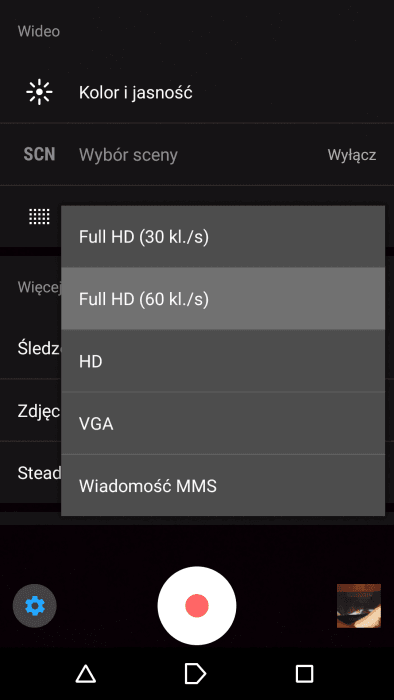Choose Full HD (60 kl./s) resolution
Image resolution: width=394 pixels, height=700 pixels.
[223, 299]
